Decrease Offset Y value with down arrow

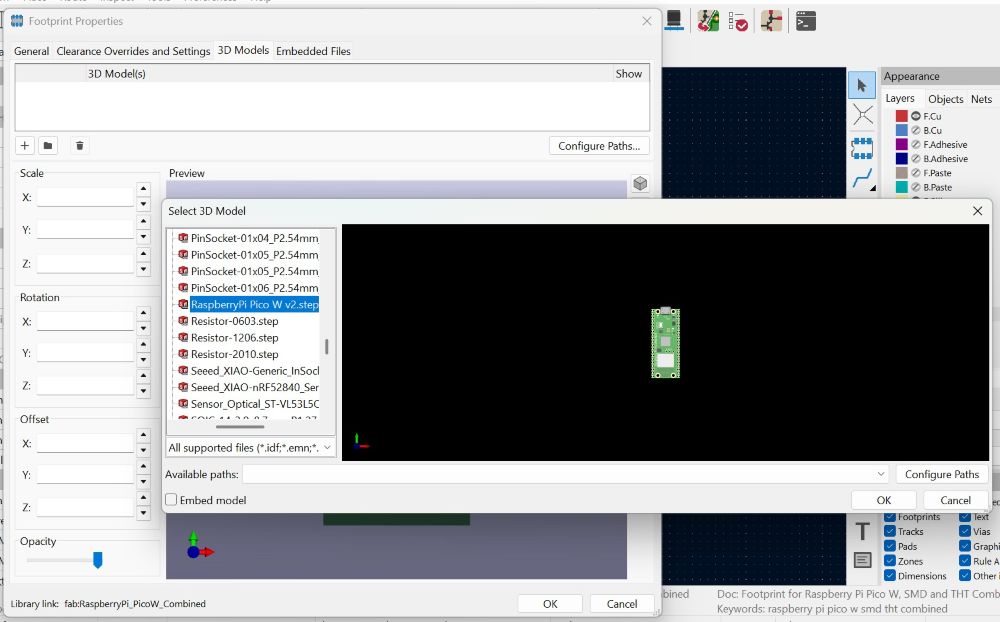pyautogui.click(x=143, y=482)
